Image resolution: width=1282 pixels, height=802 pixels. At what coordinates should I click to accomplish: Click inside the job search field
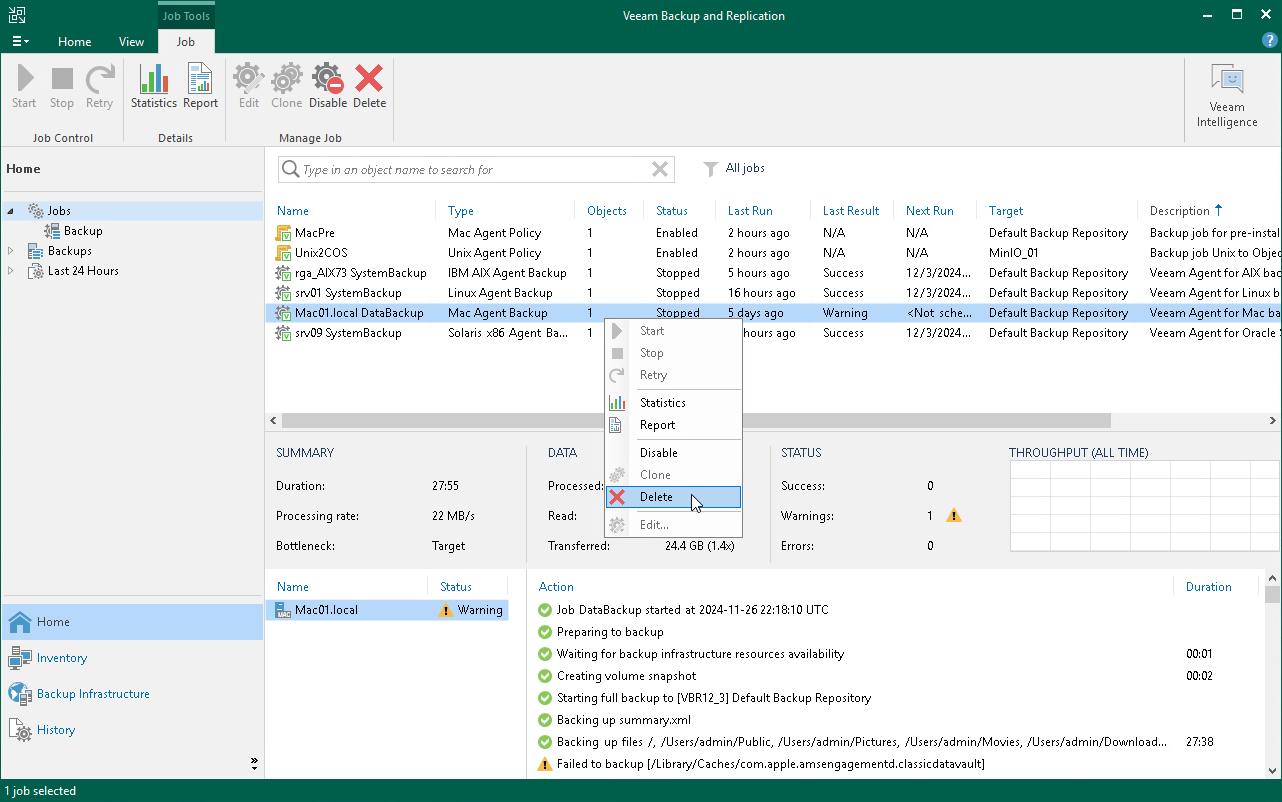(470, 169)
